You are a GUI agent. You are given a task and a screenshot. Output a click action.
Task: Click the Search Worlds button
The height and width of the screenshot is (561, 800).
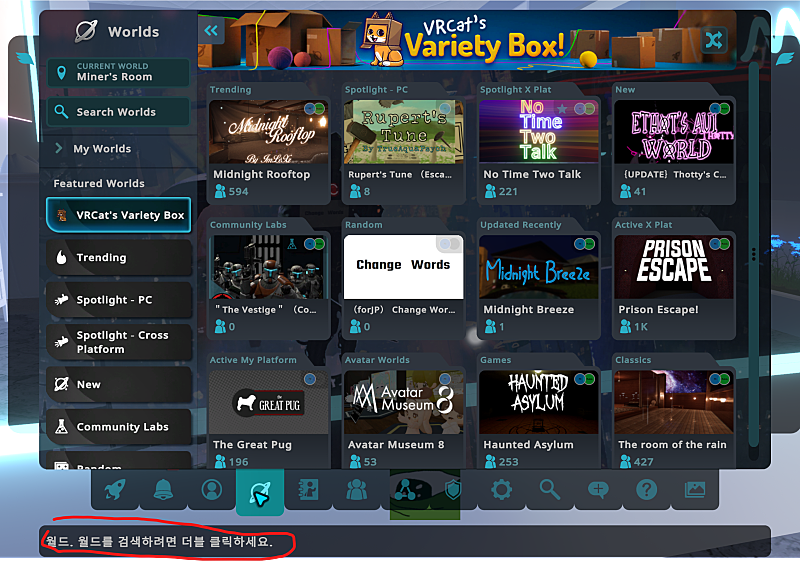point(118,112)
